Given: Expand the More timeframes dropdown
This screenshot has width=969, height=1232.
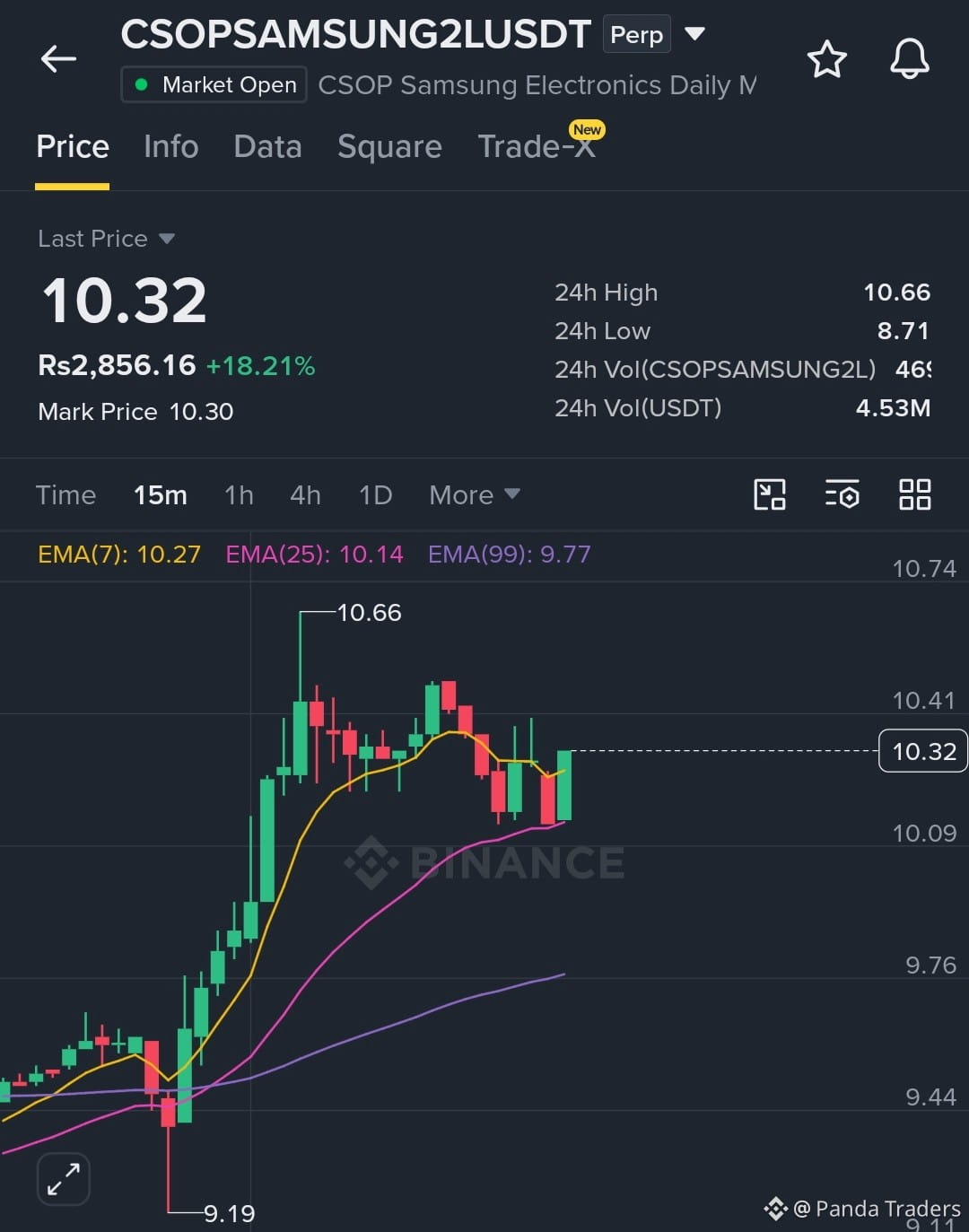Looking at the screenshot, I should click(x=475, y=494).
